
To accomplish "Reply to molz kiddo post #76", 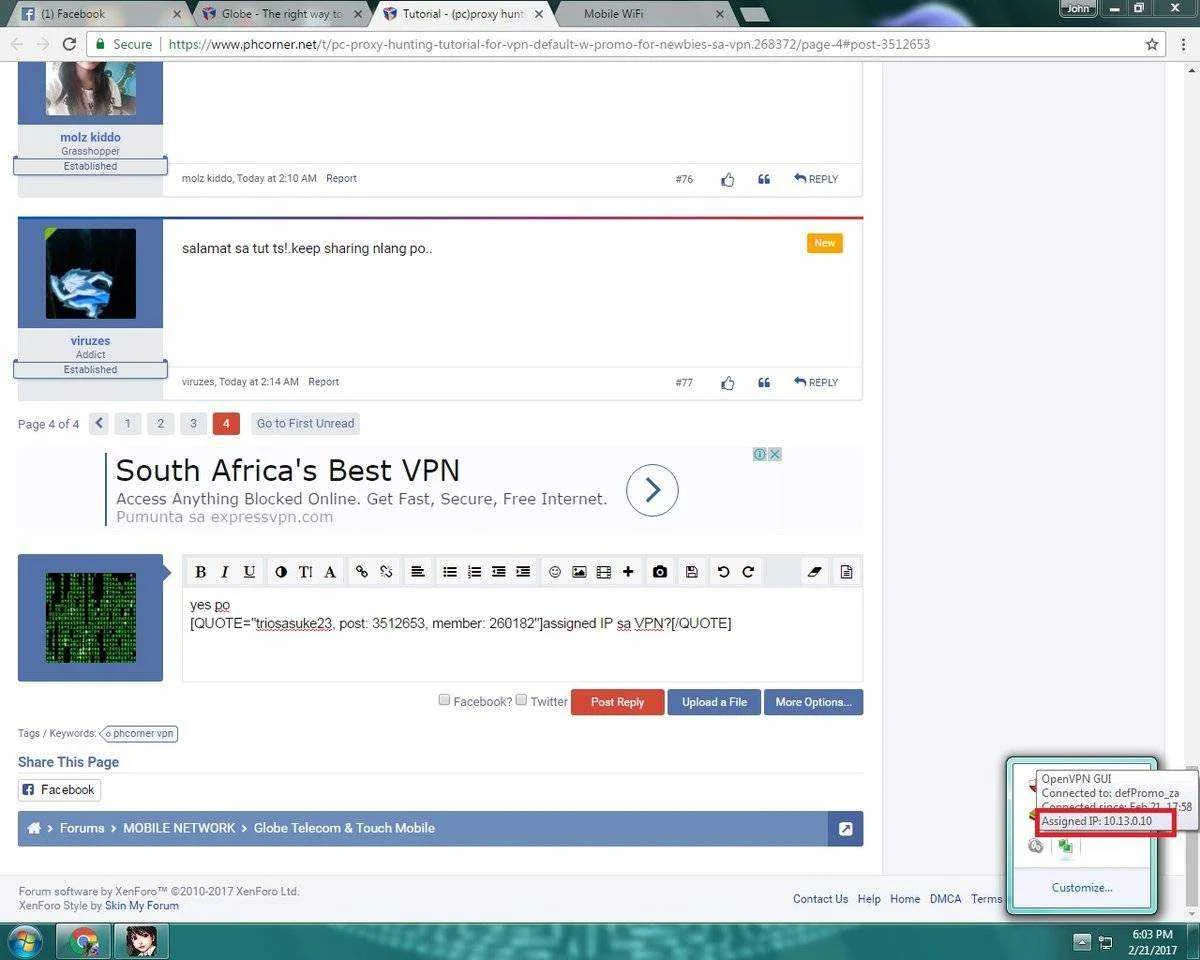I will [816, 179].
